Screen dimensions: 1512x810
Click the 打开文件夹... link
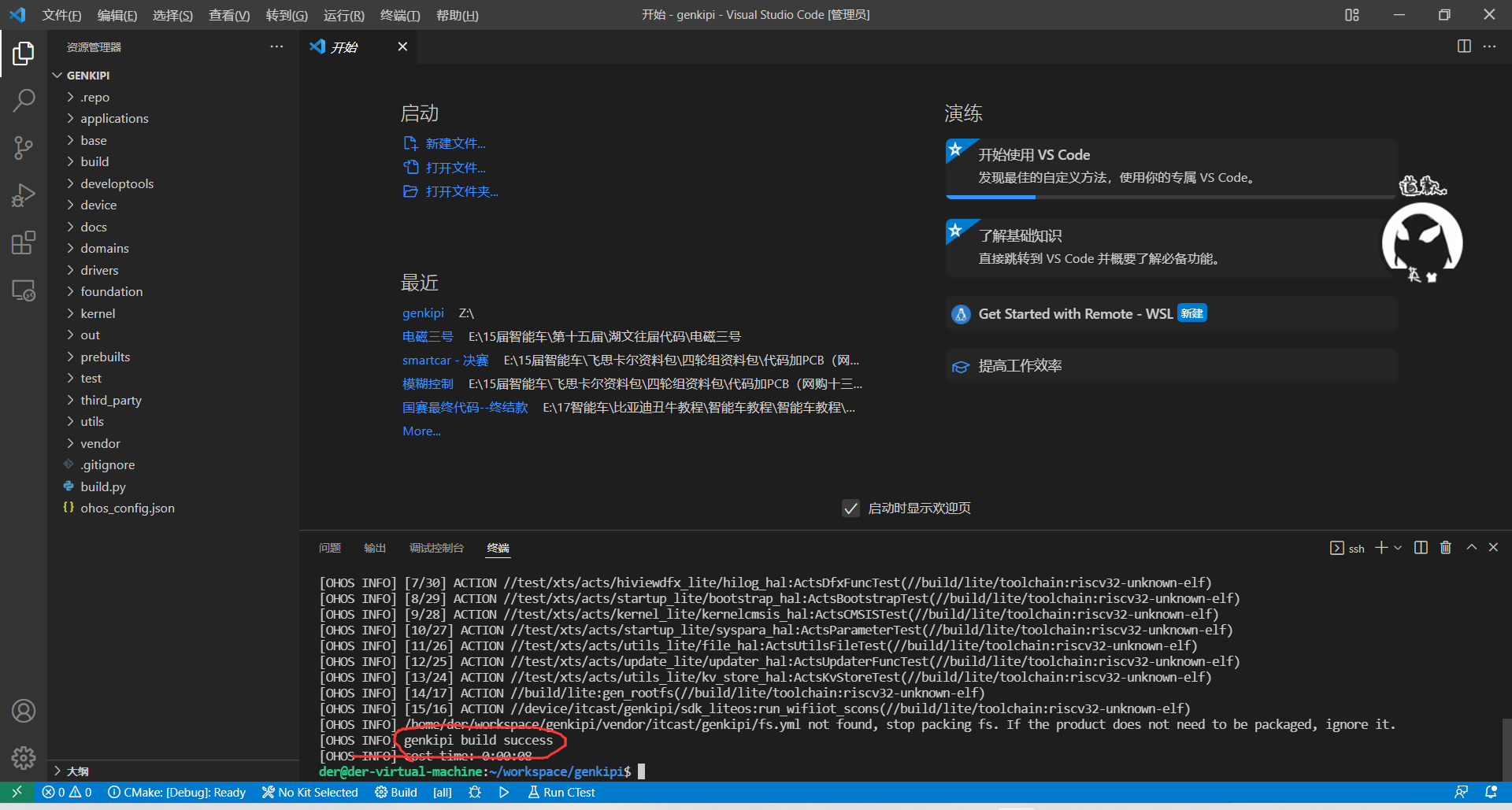click(461, 191)
